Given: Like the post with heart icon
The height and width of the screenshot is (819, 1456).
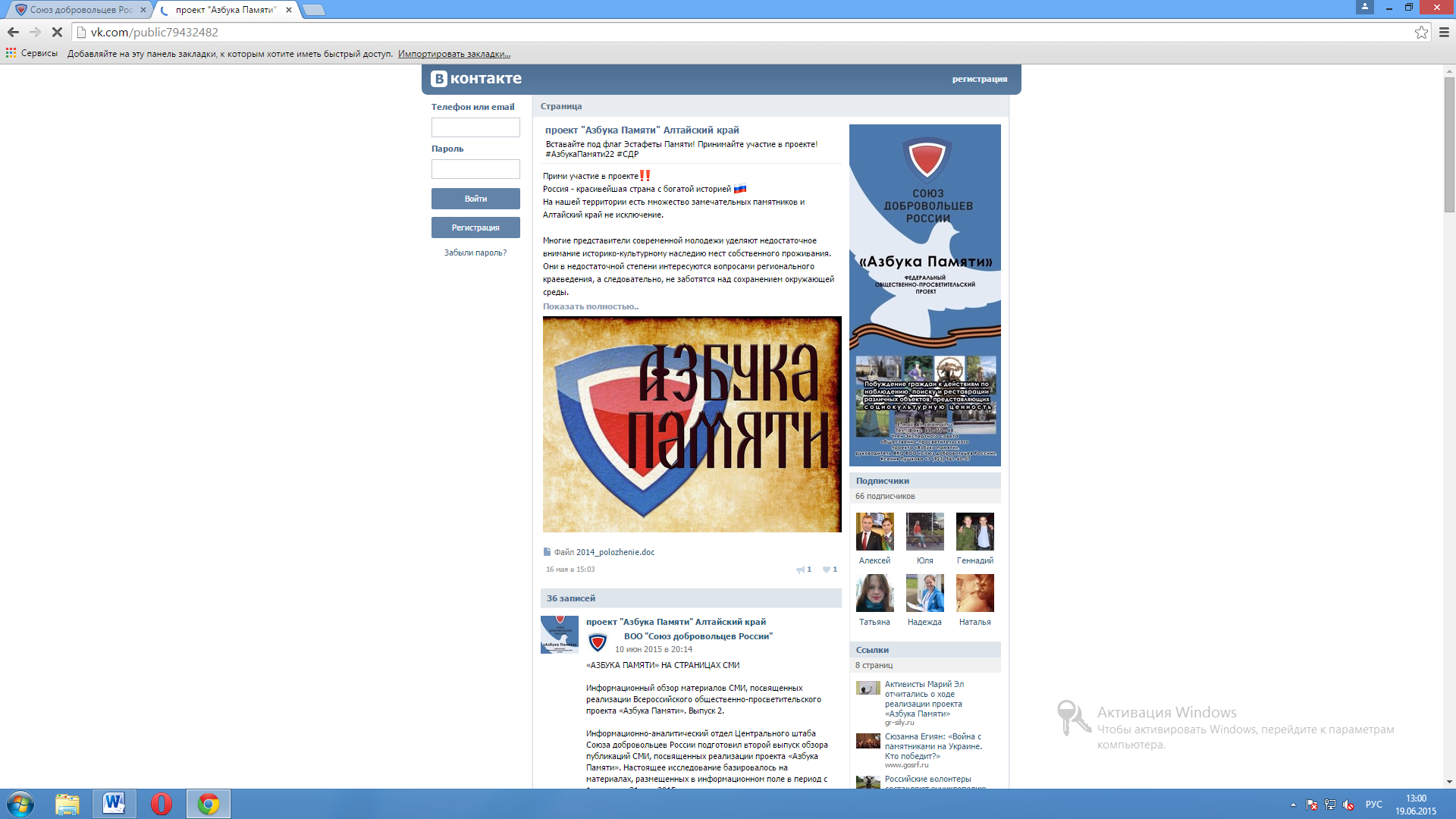Looking at the screenshot, I should pos(827,570).
